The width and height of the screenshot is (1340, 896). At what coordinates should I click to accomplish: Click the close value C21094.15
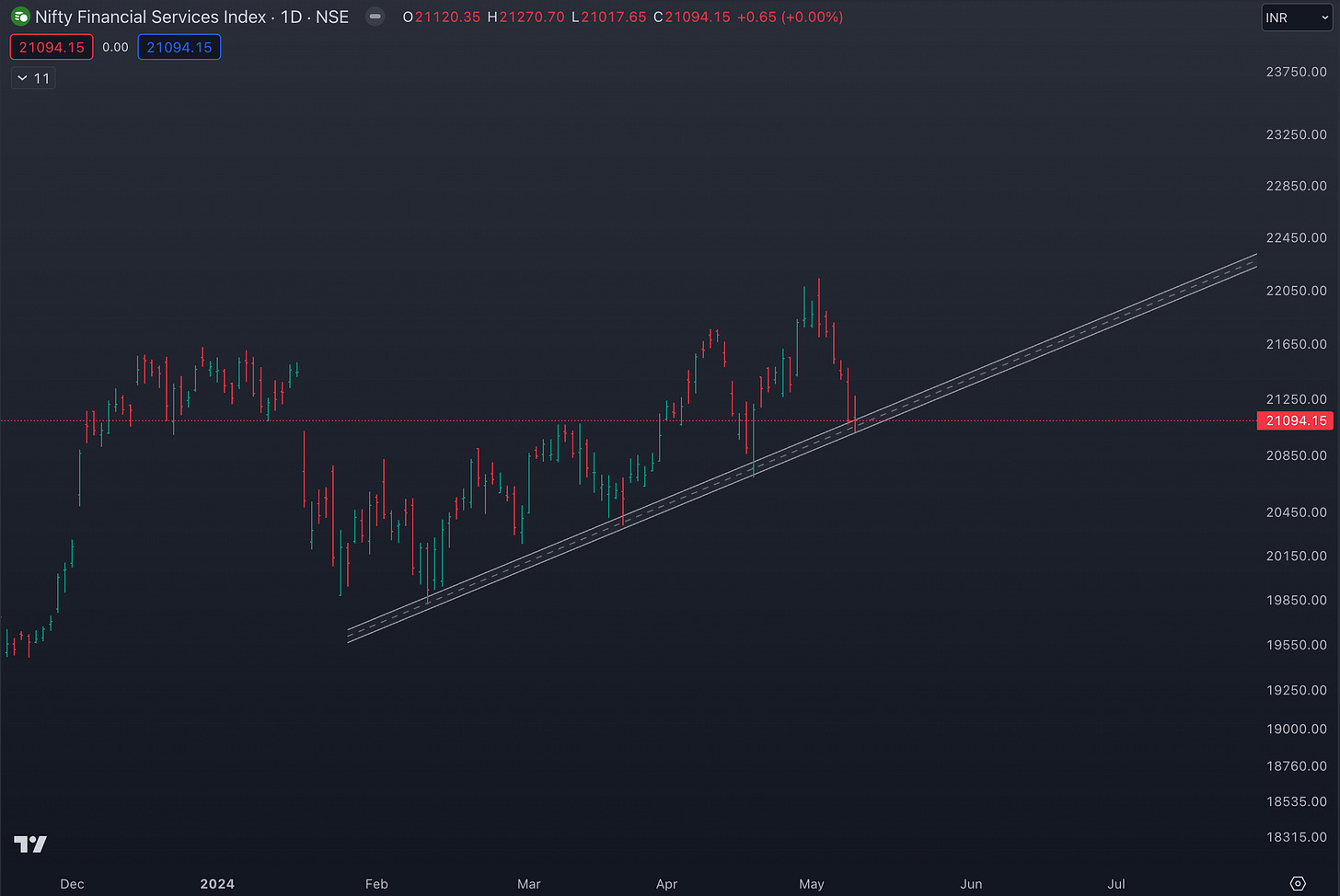pyautogui.click(x=692, y=17)
